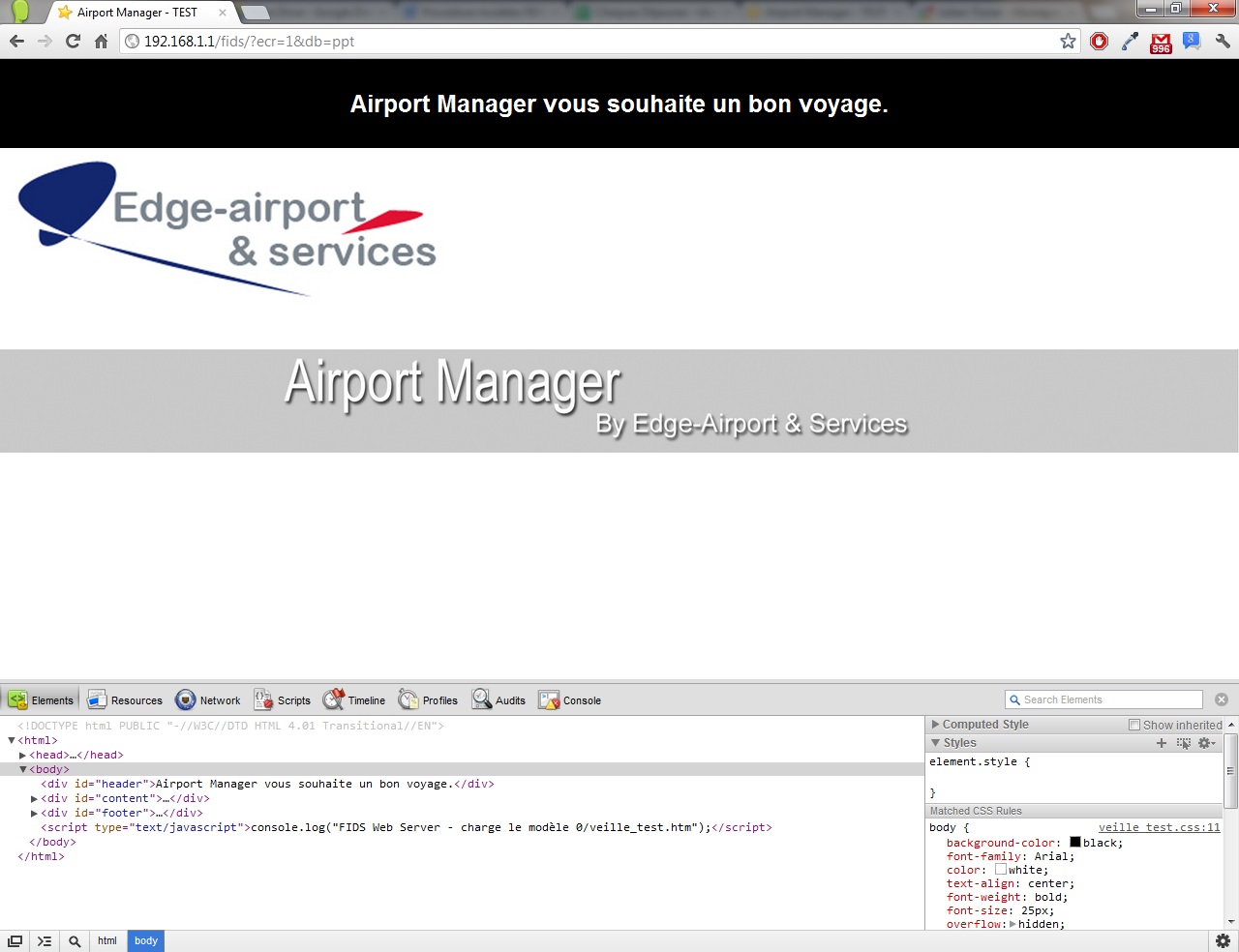This screenshot has width=1239, height=952.
Task: Toggle the console drawer at bottom left
Action: [x=45, y=940]
